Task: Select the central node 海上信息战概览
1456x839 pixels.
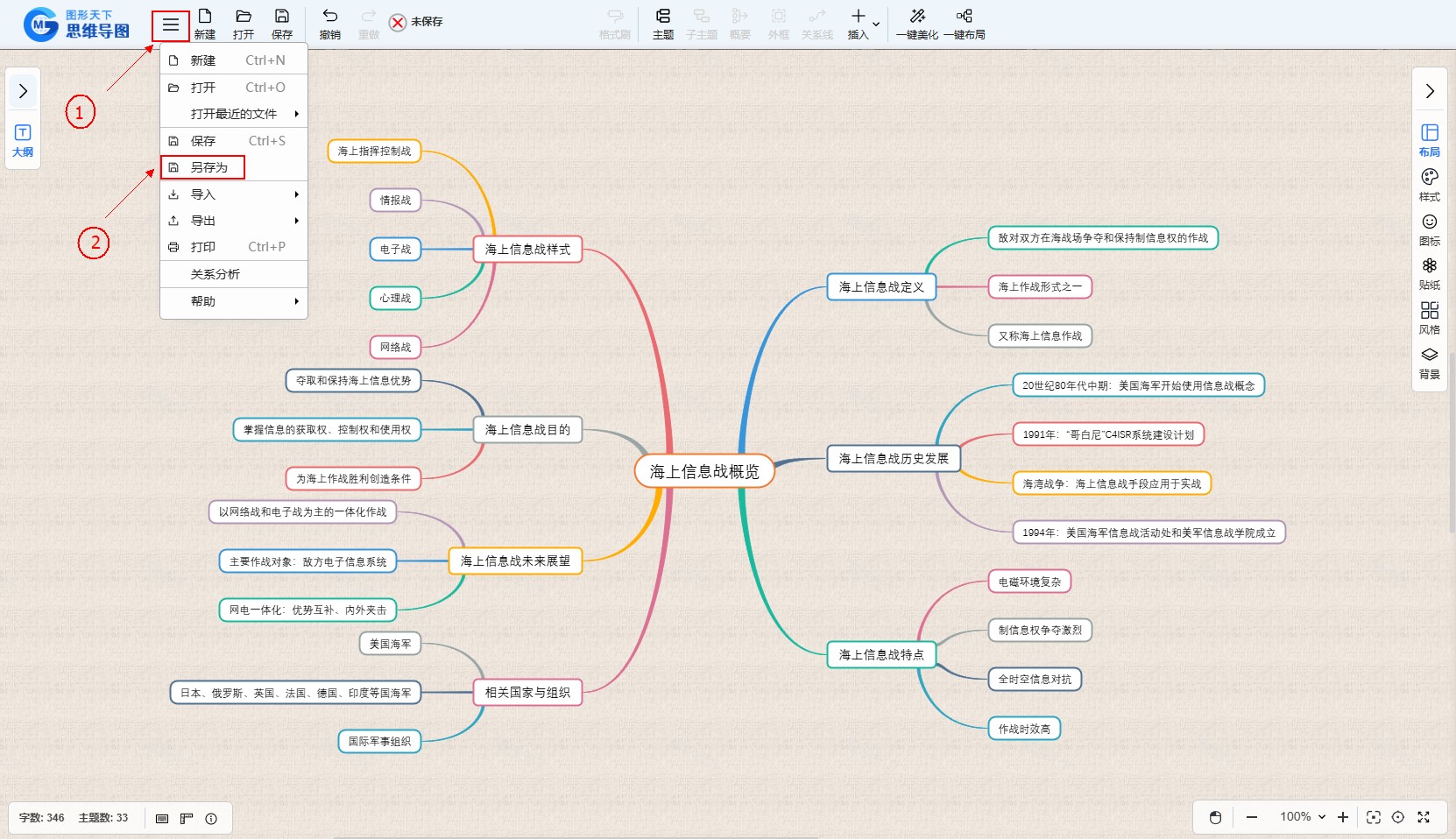Action: [704, 471]
